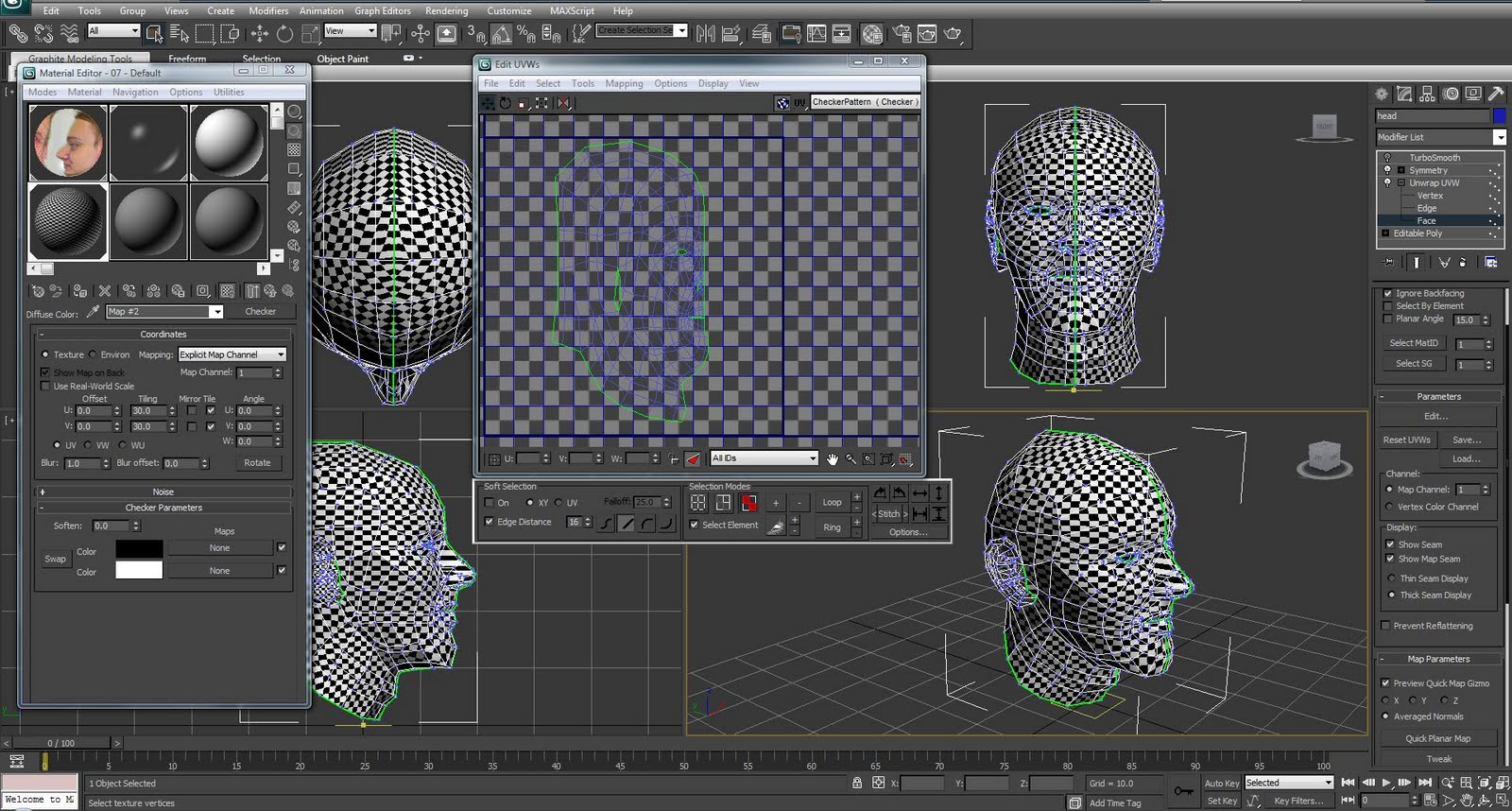Screen dimensions: 1512x811
Task: Select the Face sub-object selection mode icon
Action: point(748,503)
